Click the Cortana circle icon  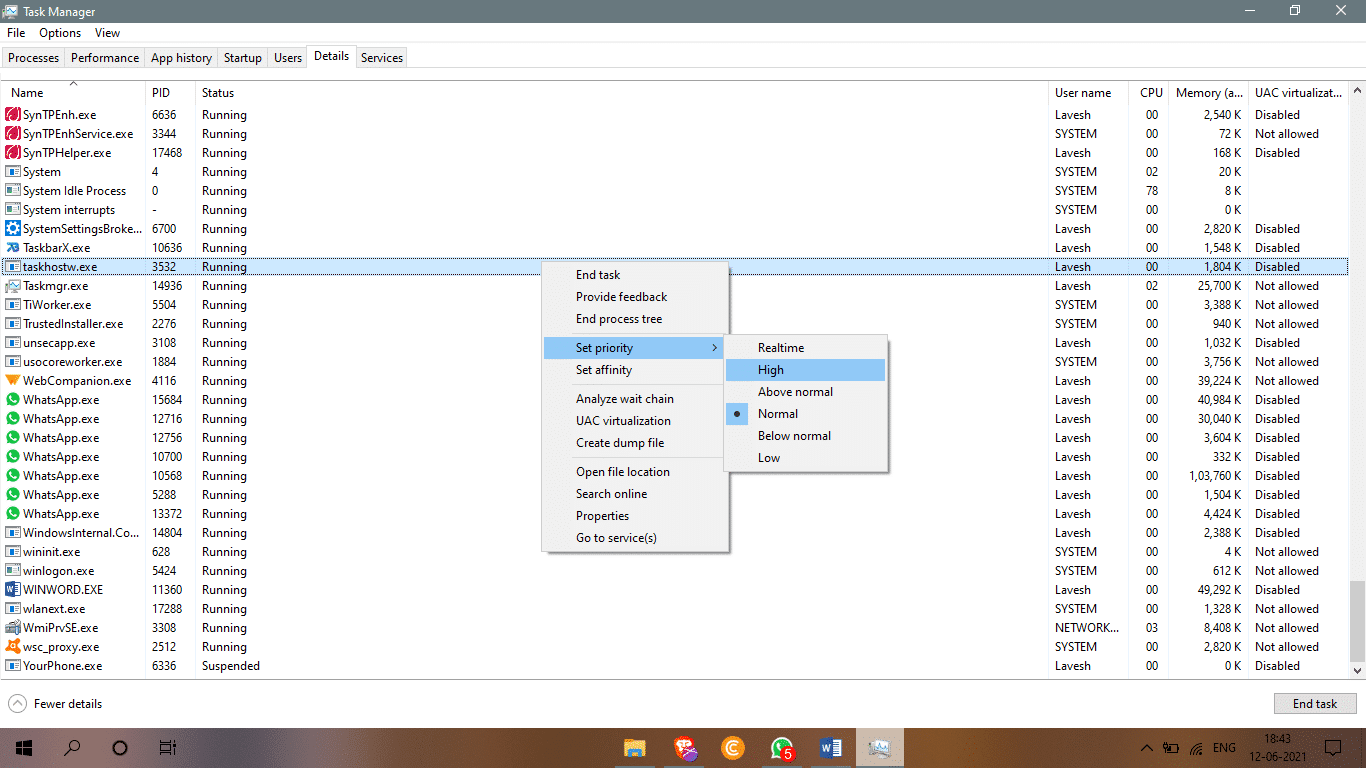(x=120, y=748)
